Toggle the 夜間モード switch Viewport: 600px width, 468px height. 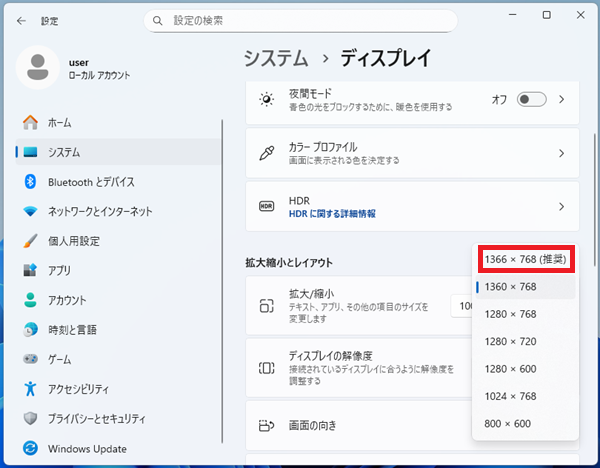click(531, 99)
